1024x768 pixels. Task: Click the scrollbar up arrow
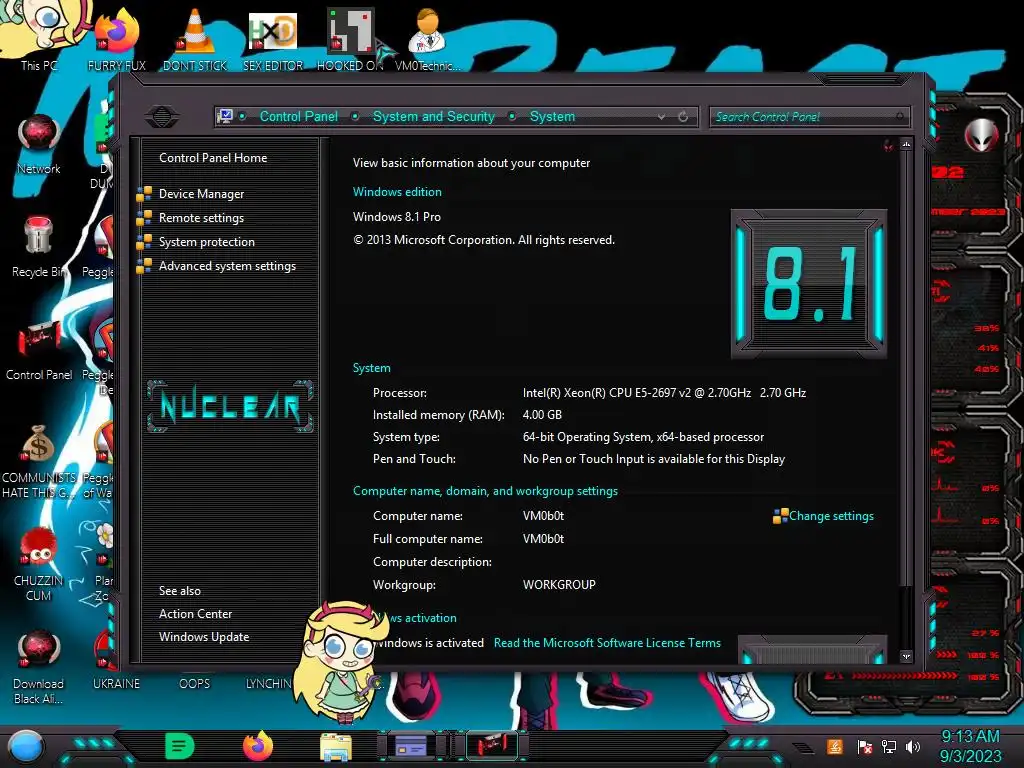click(906, 144)
